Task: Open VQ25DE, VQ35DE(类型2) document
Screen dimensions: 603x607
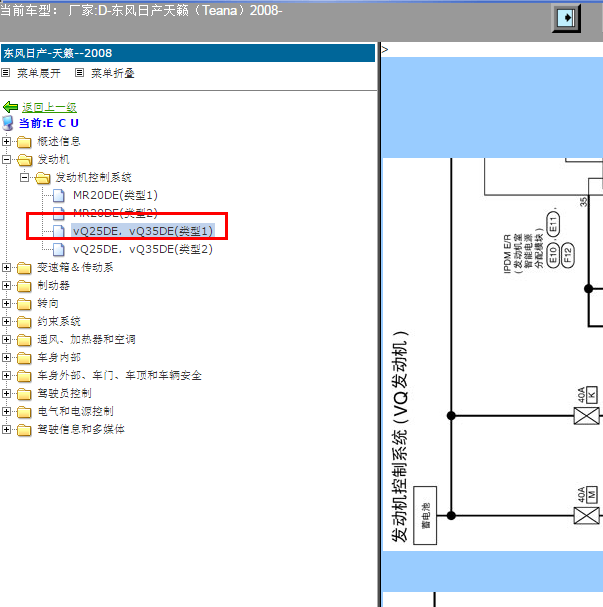Action: (143, 249)
